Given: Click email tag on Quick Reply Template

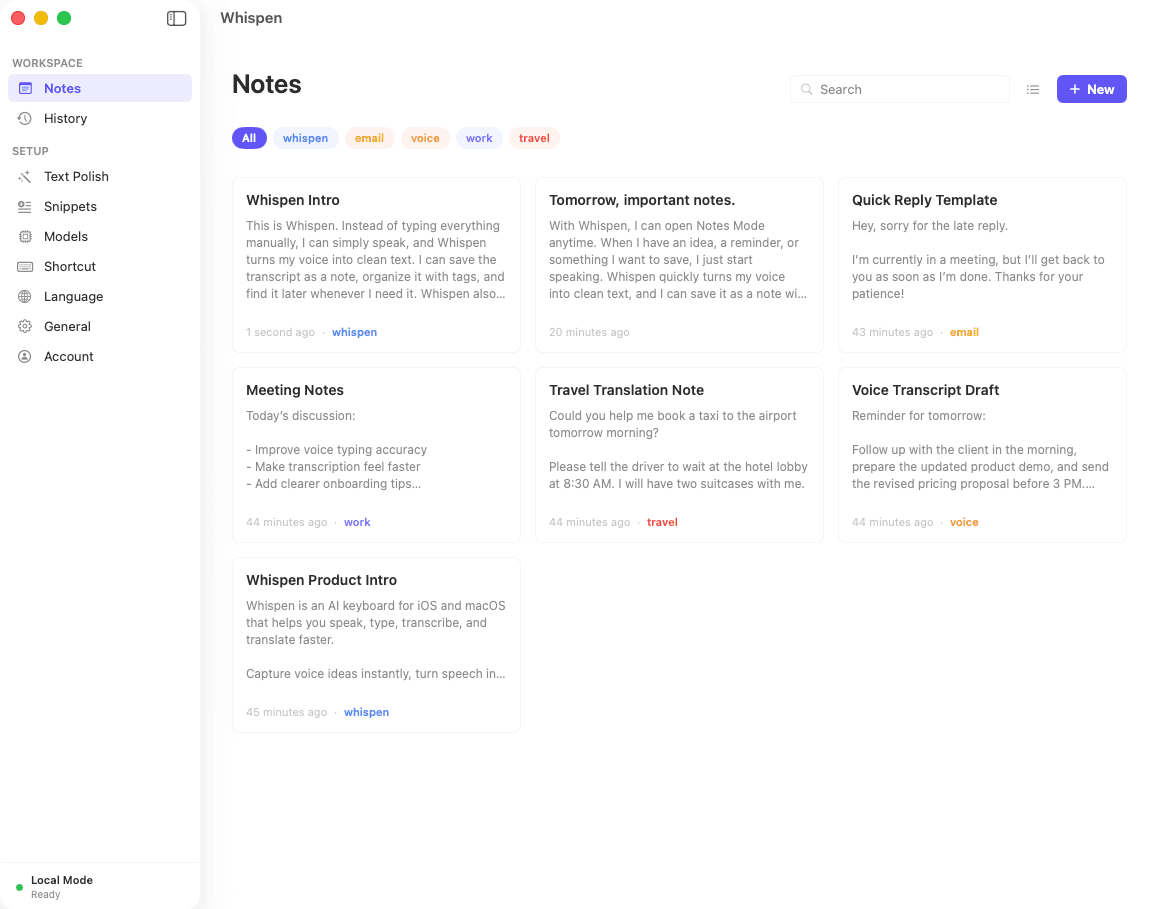Looking at the screenshot, I should (964, 332).
